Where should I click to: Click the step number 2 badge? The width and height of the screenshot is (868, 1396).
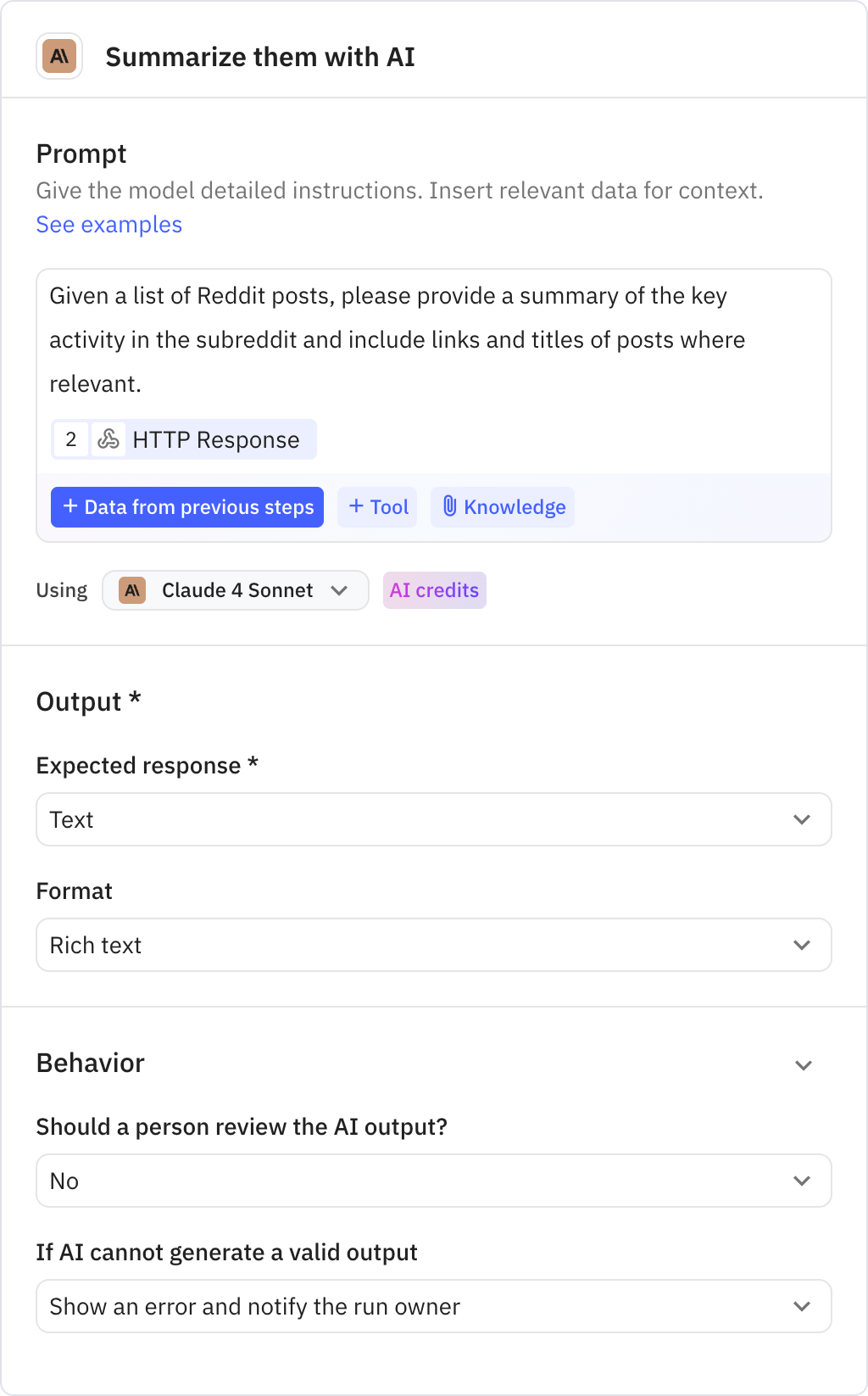(70, 439)
